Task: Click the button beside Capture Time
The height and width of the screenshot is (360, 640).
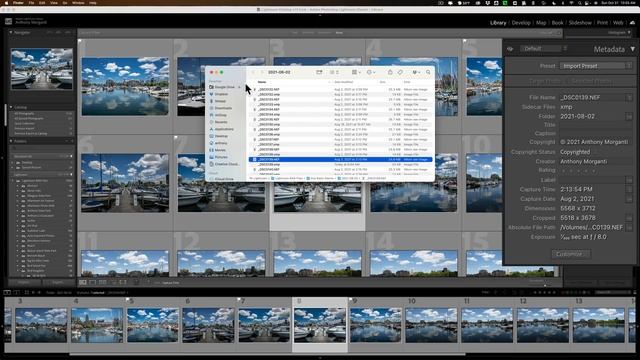Action: pos(629,189)
